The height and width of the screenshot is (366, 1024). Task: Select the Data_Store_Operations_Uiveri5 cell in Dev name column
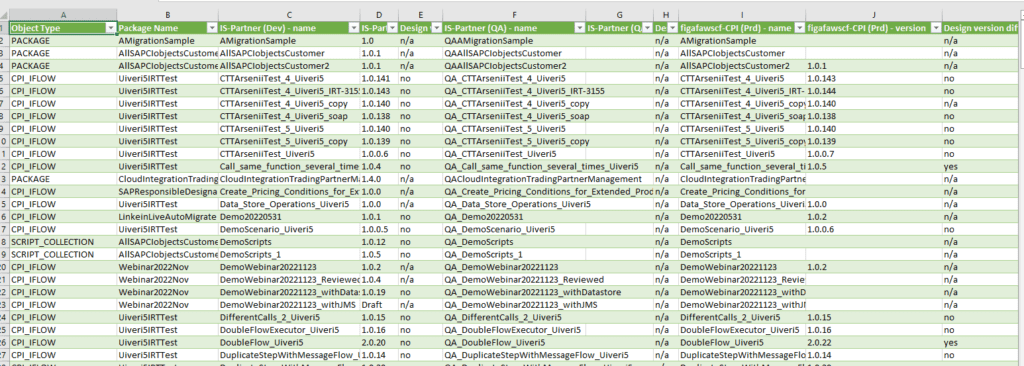pyautogui.click(x=289, y=205)
